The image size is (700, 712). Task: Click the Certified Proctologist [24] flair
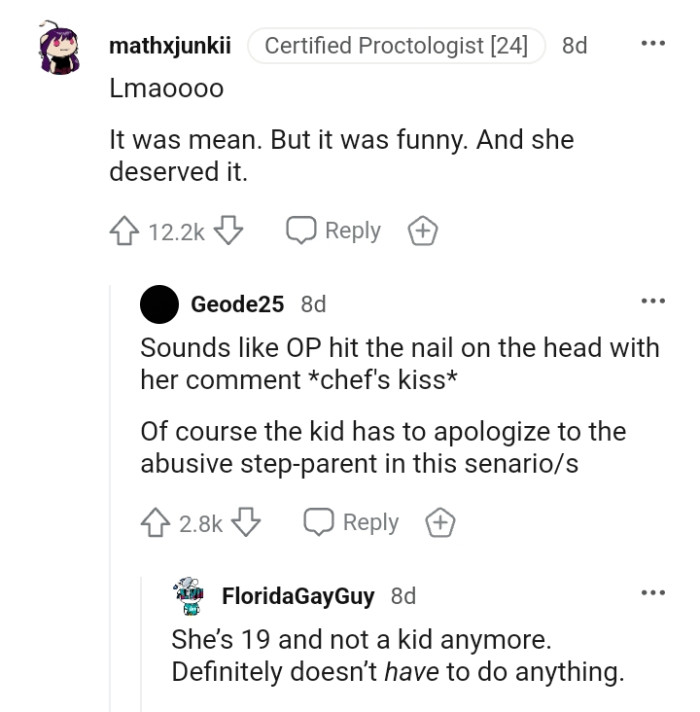tap(396, 46)
